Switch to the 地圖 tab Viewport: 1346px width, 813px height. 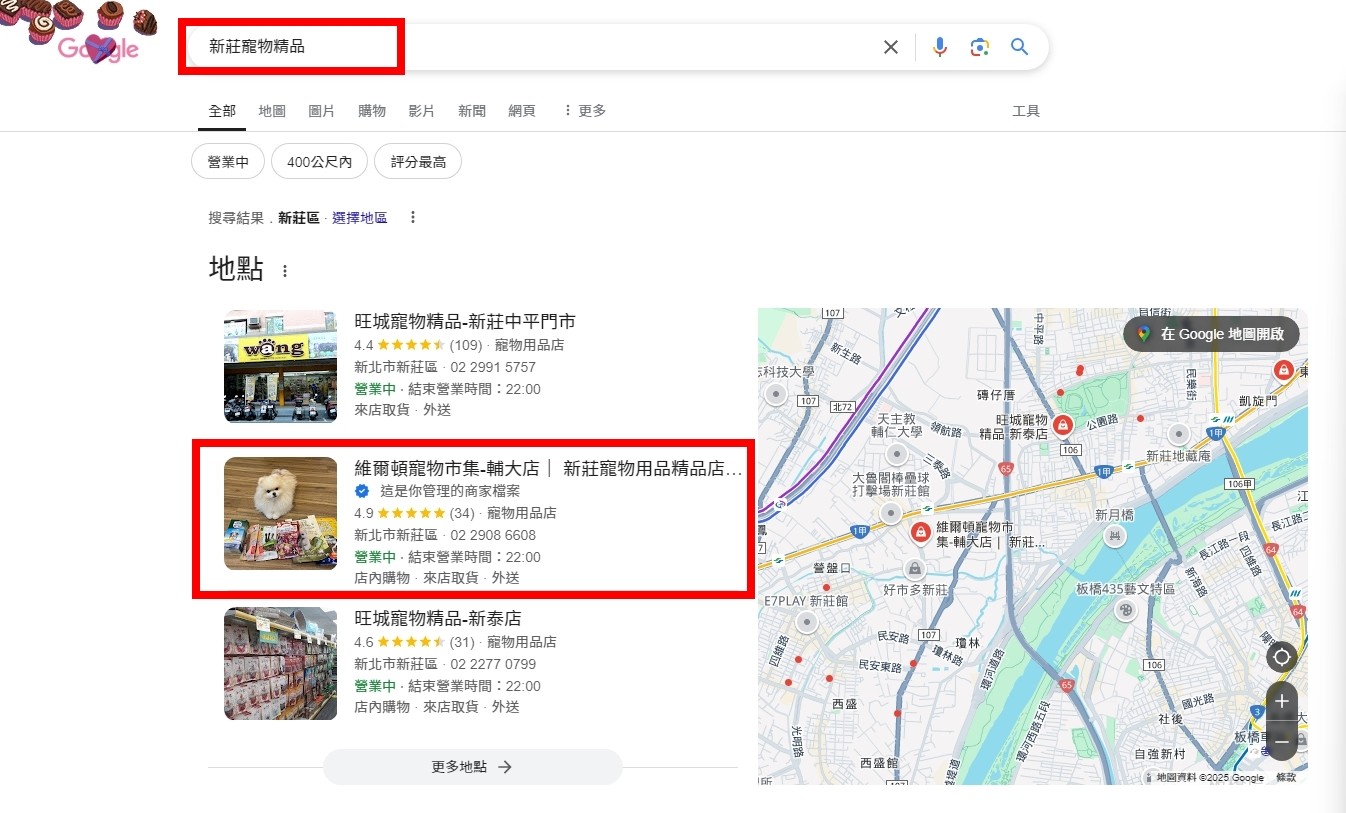click(272, 111)
